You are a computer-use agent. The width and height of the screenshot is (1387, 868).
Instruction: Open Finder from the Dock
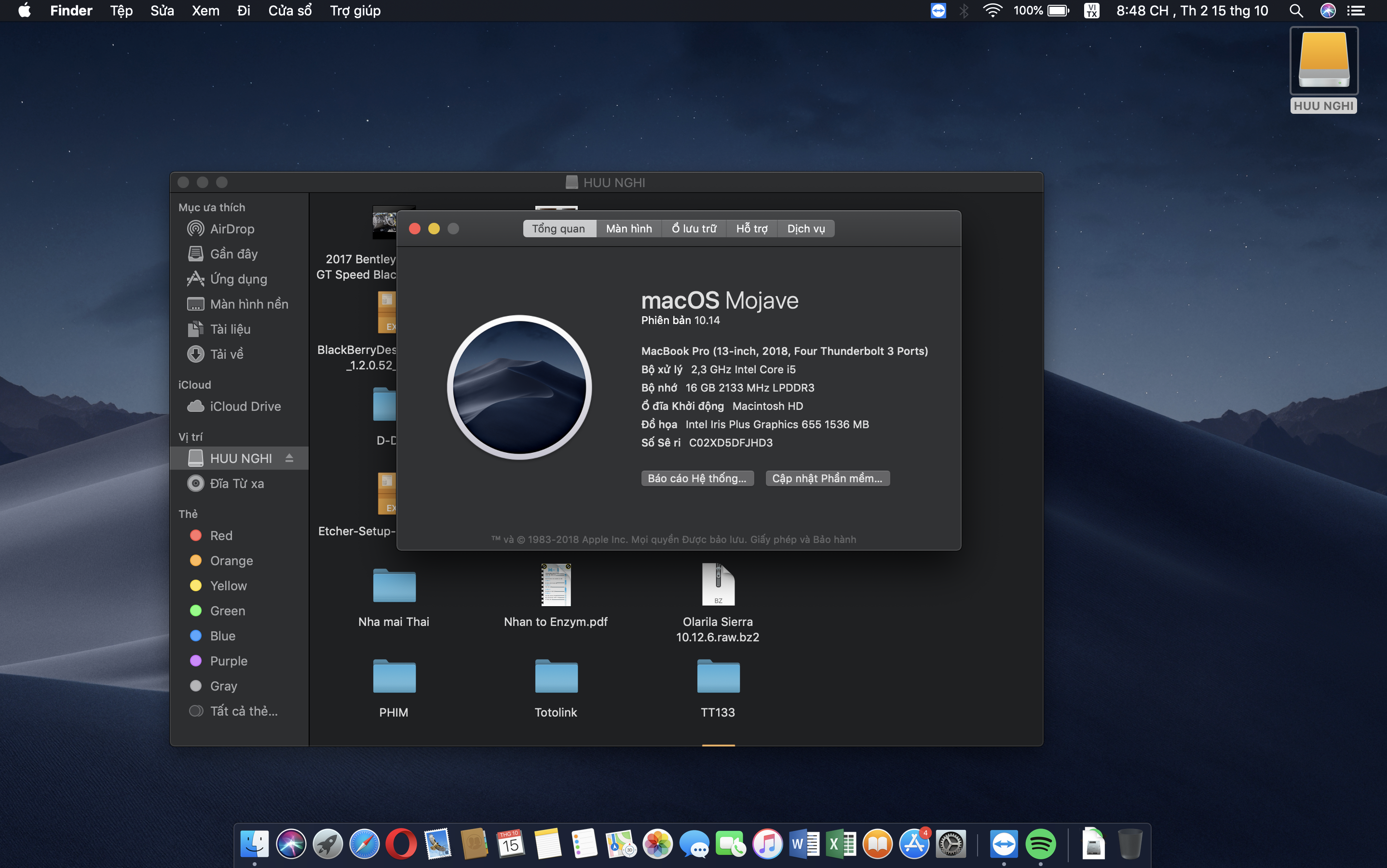point(254,844)
